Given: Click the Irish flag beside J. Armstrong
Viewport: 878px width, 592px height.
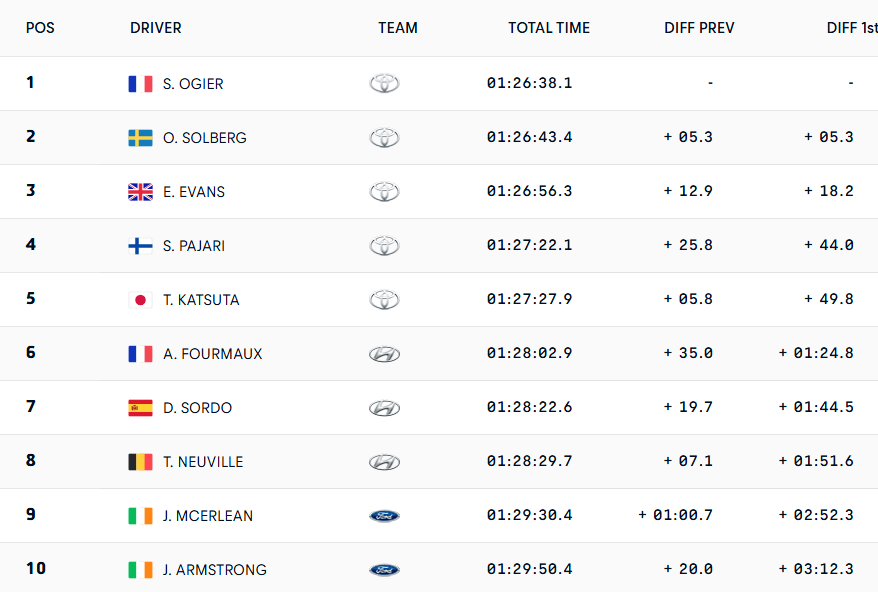Looking at the screenshot, I should point(140,570).
